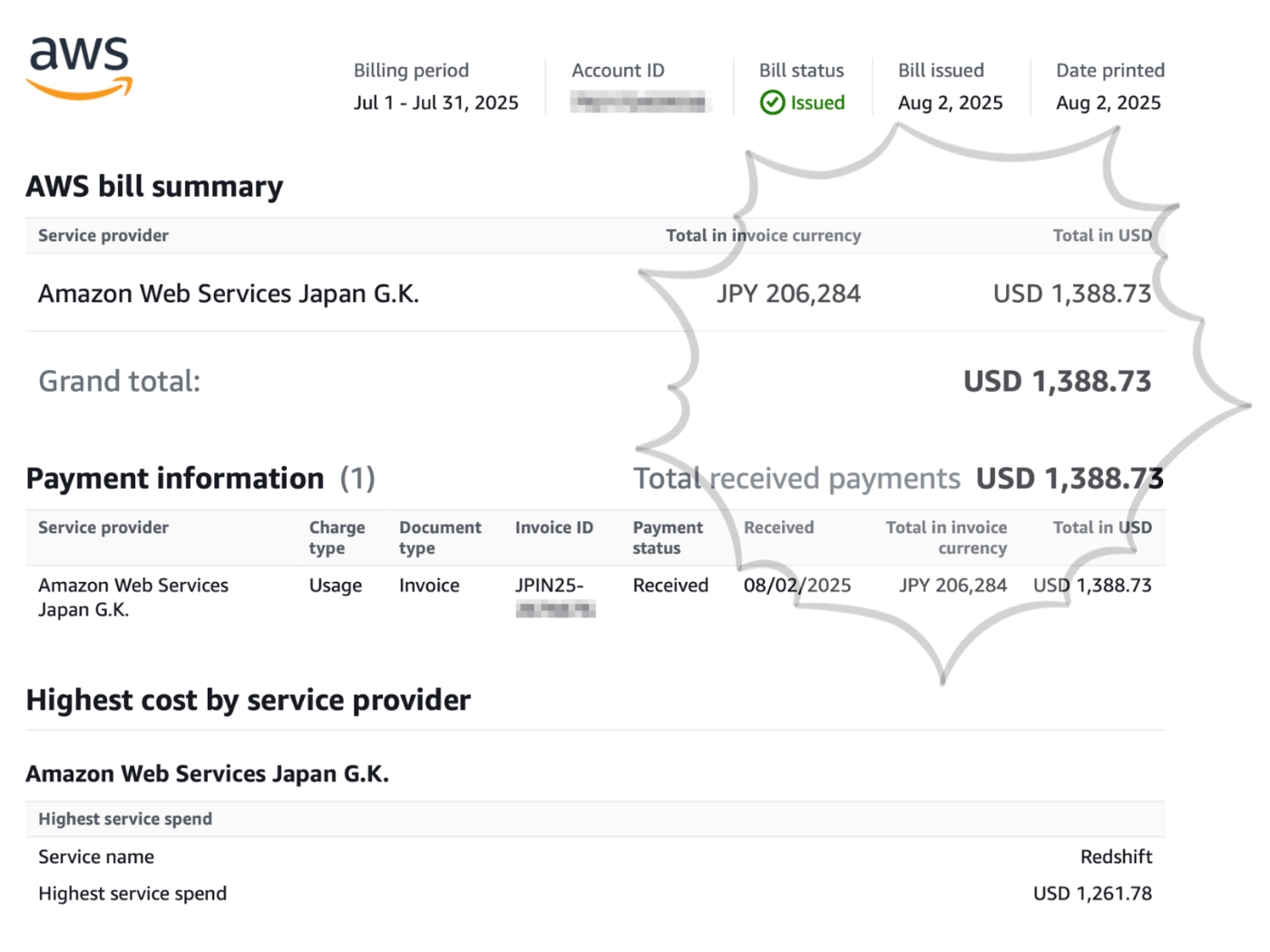Click 'Total in USD' header in payment table
The width and height of the screenshot is (1270, 952).
(x=1102, y=528)
